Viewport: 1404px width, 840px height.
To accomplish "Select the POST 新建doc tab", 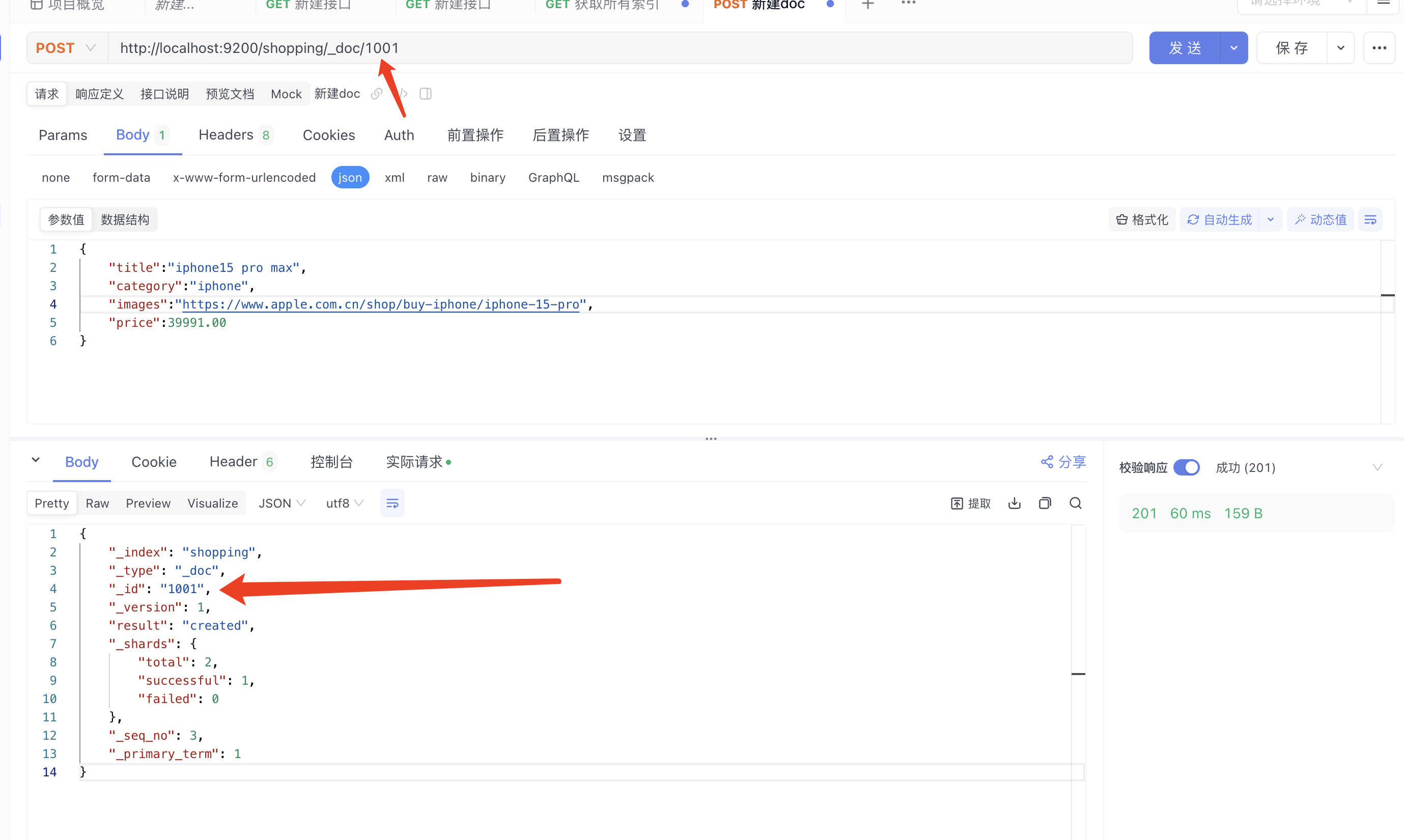I will 759,5.
